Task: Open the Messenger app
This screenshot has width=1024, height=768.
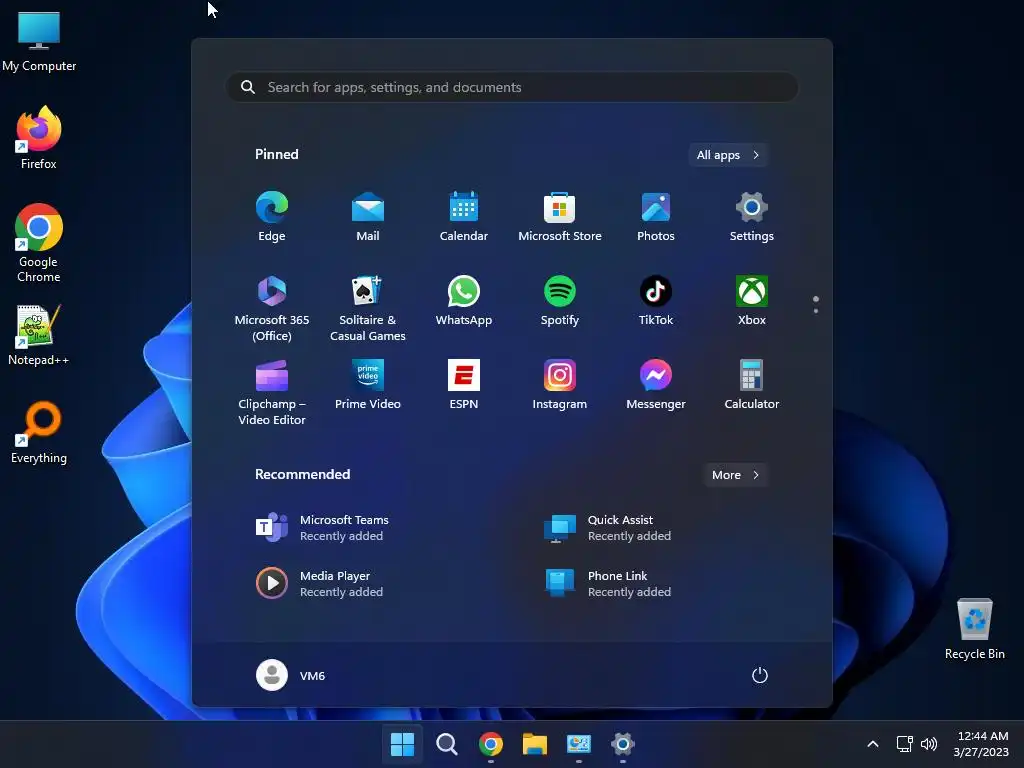Action: pos(656,385)
